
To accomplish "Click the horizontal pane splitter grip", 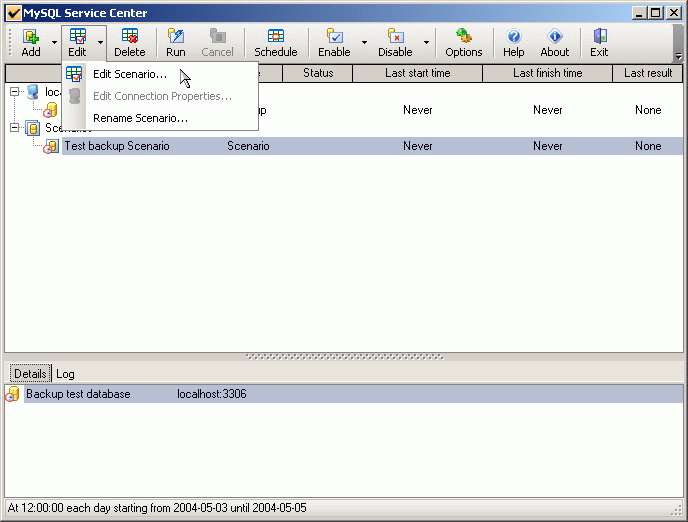I will click(344, 357).
